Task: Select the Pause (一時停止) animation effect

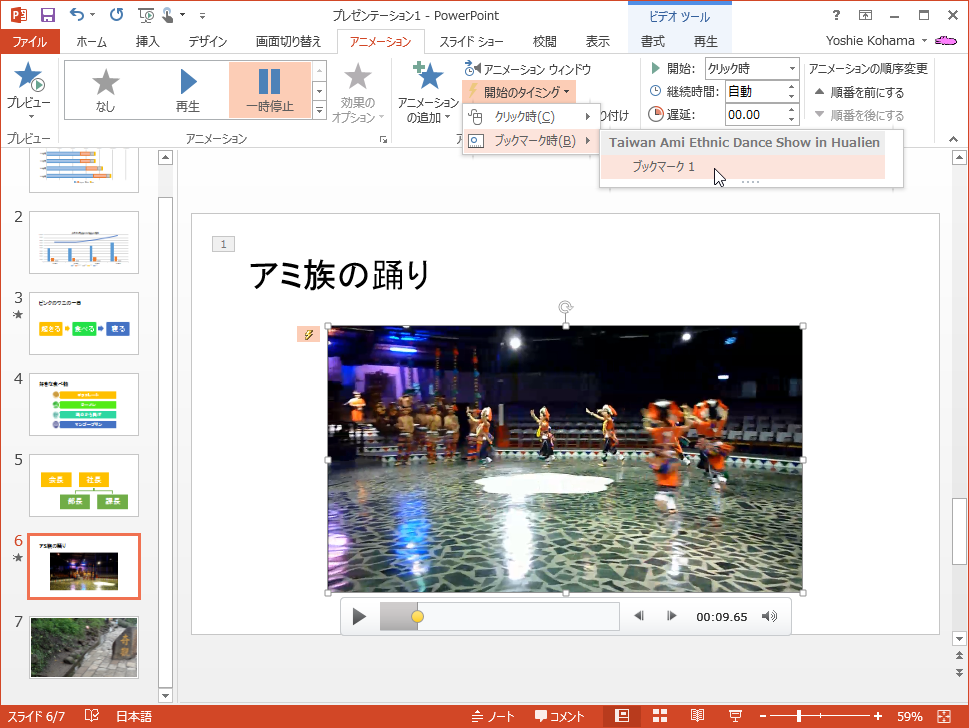Action: pyautogui.click(x=269, y=88)
